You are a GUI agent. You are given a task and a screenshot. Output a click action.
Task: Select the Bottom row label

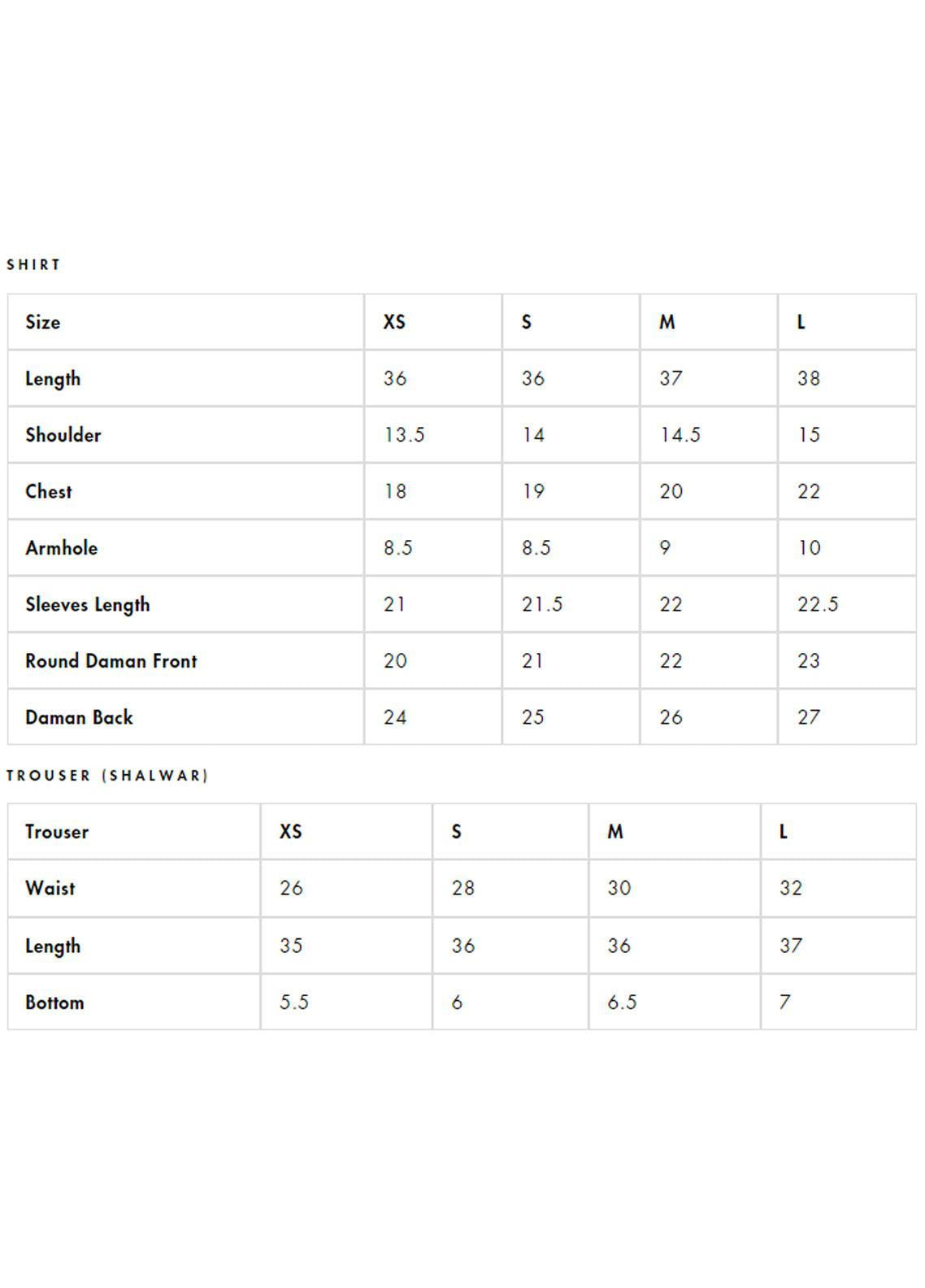pos(54,1003)
